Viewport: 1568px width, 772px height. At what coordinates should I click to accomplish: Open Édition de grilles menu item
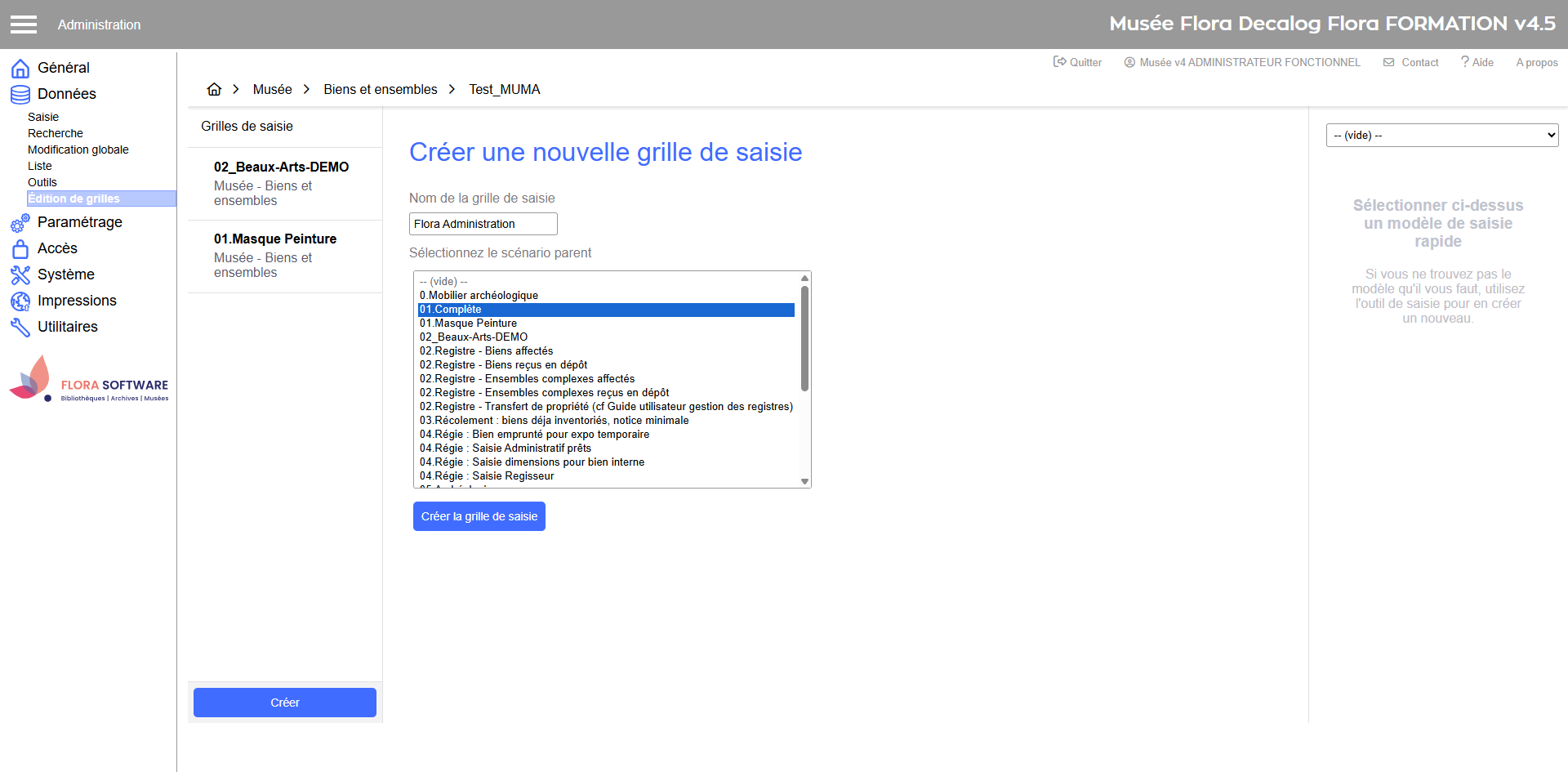click(74, 199)
